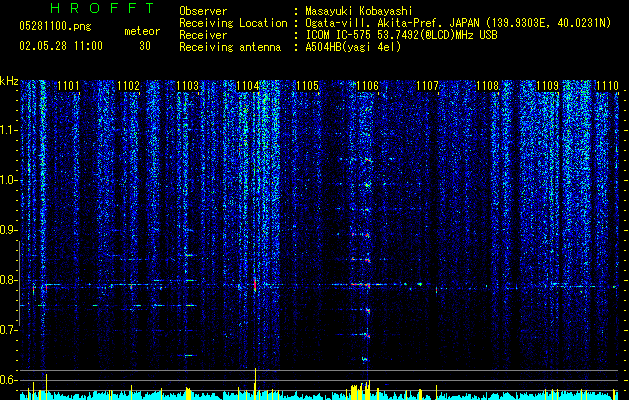
Task: Click the 1105 time marker
Action: 307,86
